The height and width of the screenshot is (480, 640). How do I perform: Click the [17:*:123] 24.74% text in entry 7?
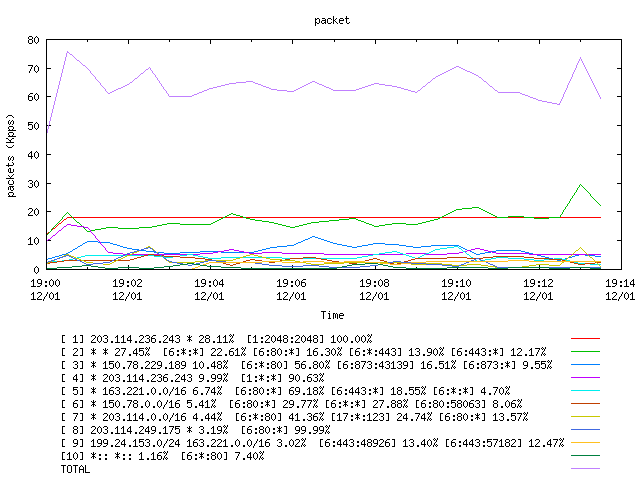point(381,417)
